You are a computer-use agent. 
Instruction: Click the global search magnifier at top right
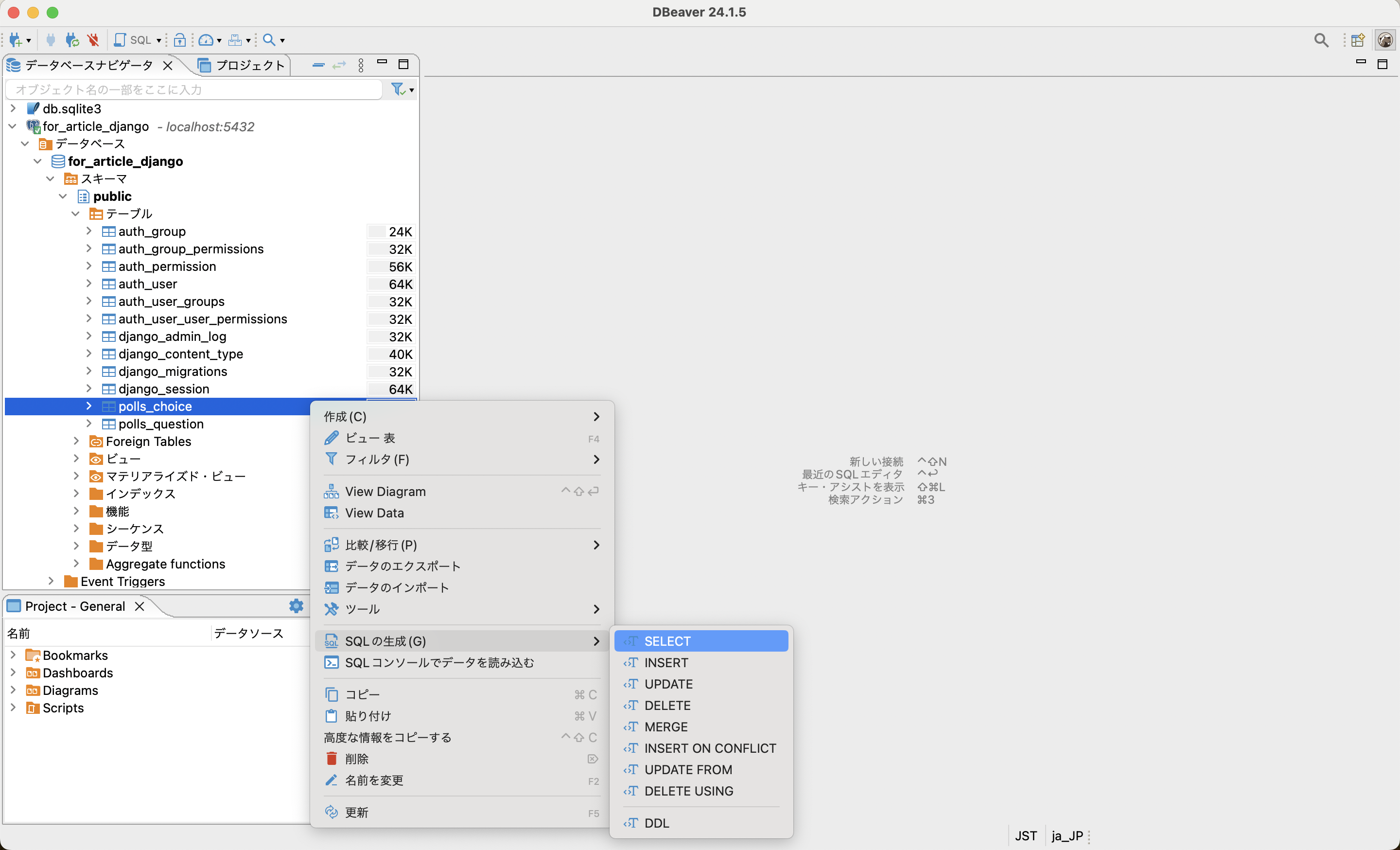[x=1321, y=40]
